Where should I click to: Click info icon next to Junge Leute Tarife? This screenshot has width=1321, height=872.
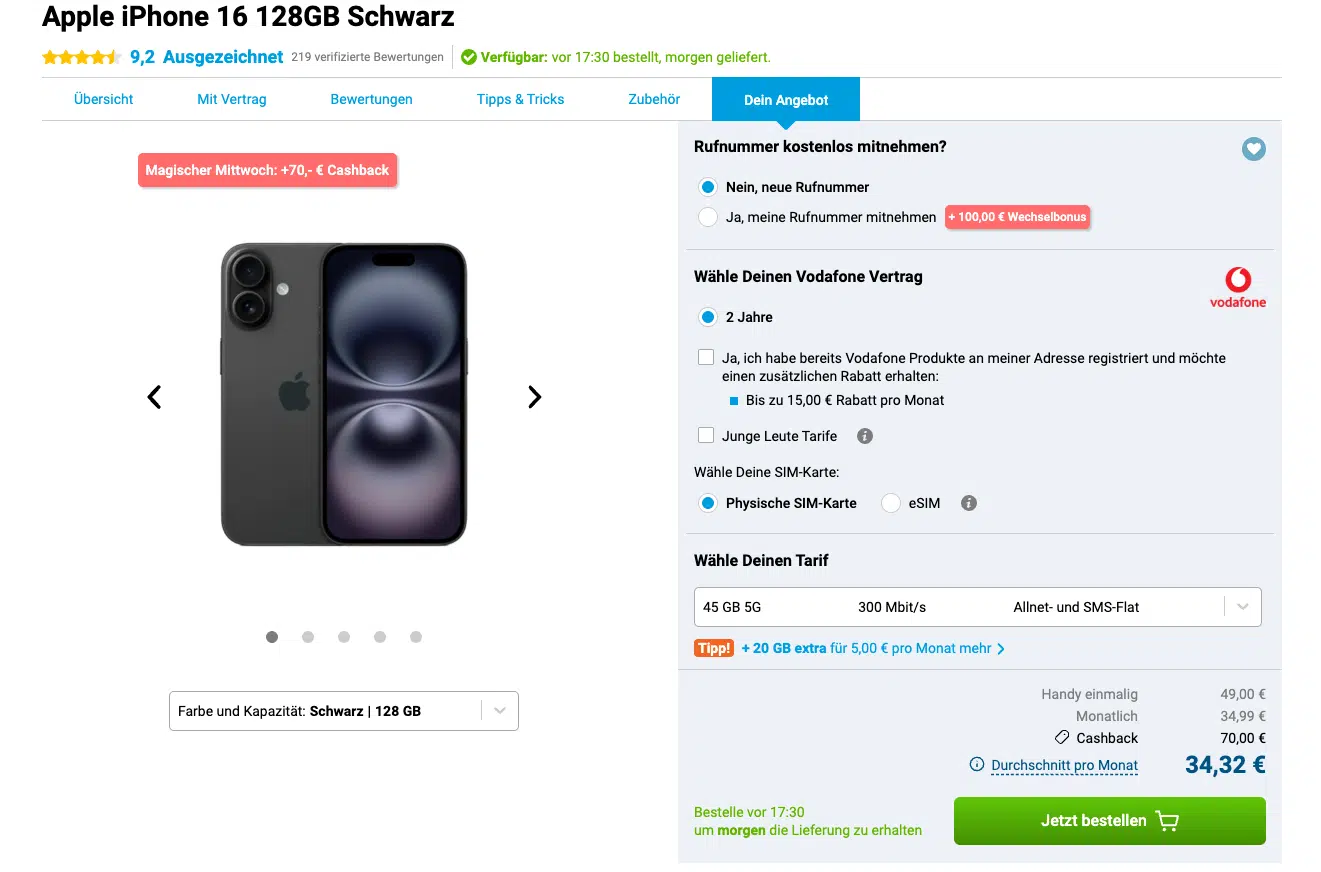point(865,436)
